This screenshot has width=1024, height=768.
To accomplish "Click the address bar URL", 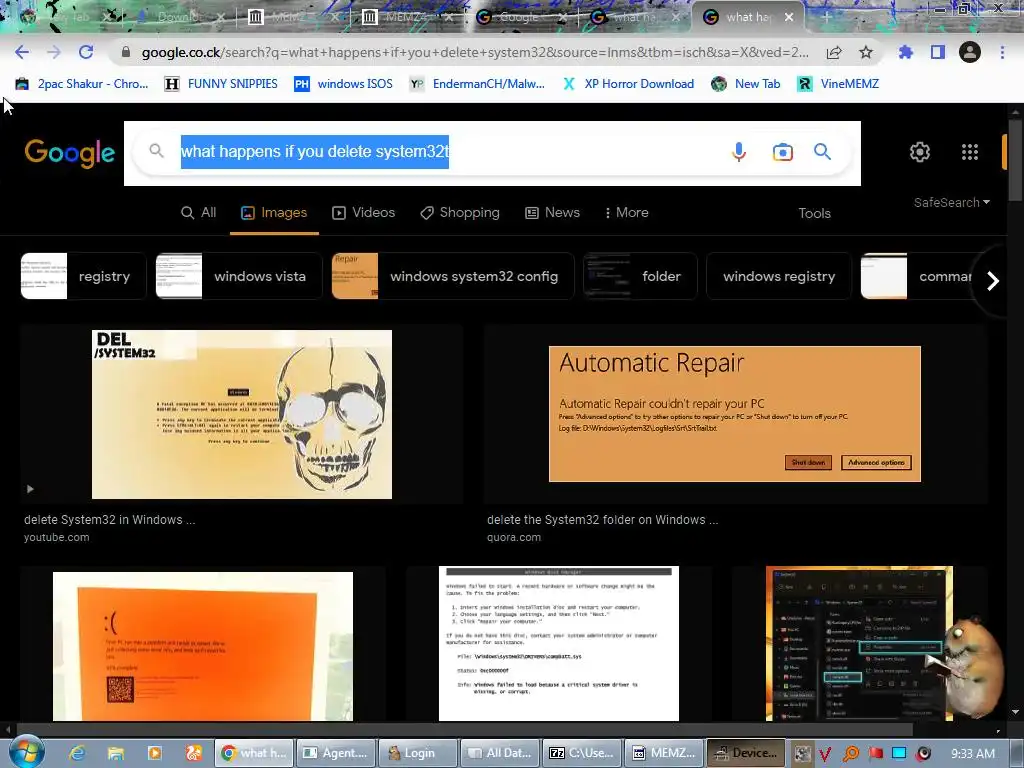I will click(x=475, y=52).
